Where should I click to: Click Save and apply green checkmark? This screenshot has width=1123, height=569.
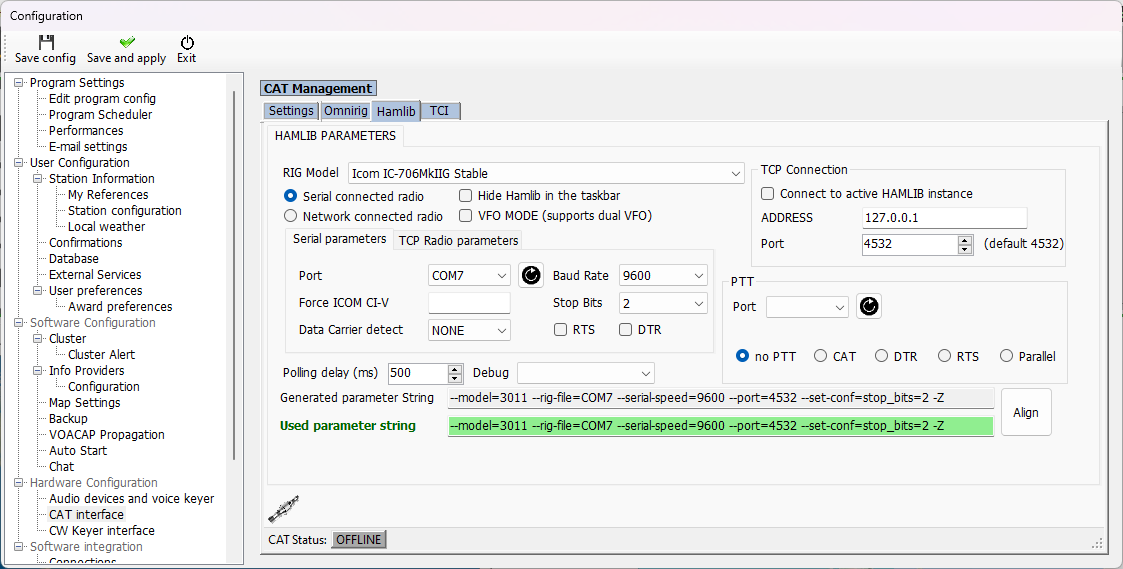click(127, 42)
